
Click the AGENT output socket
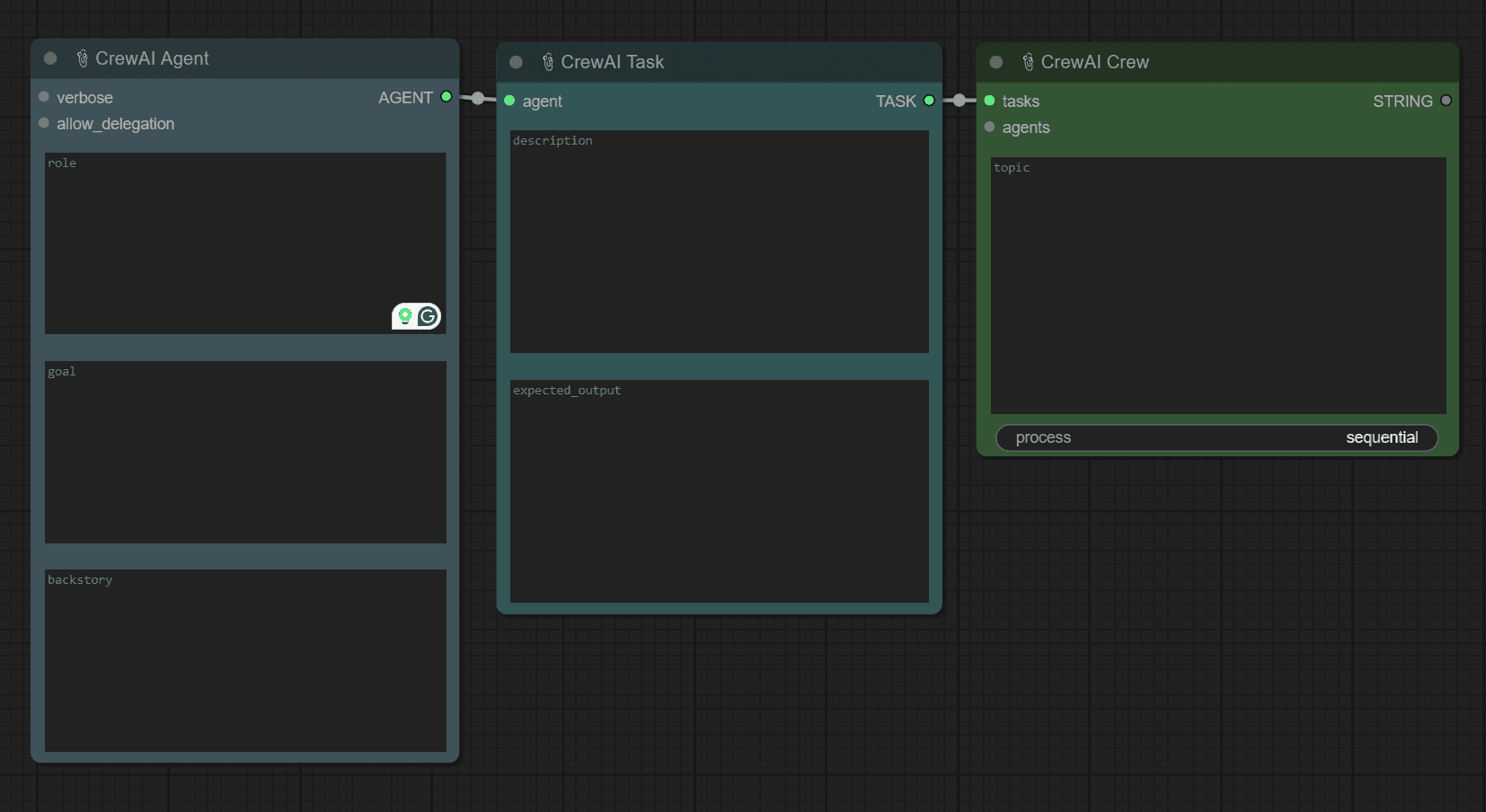(447, 97)
